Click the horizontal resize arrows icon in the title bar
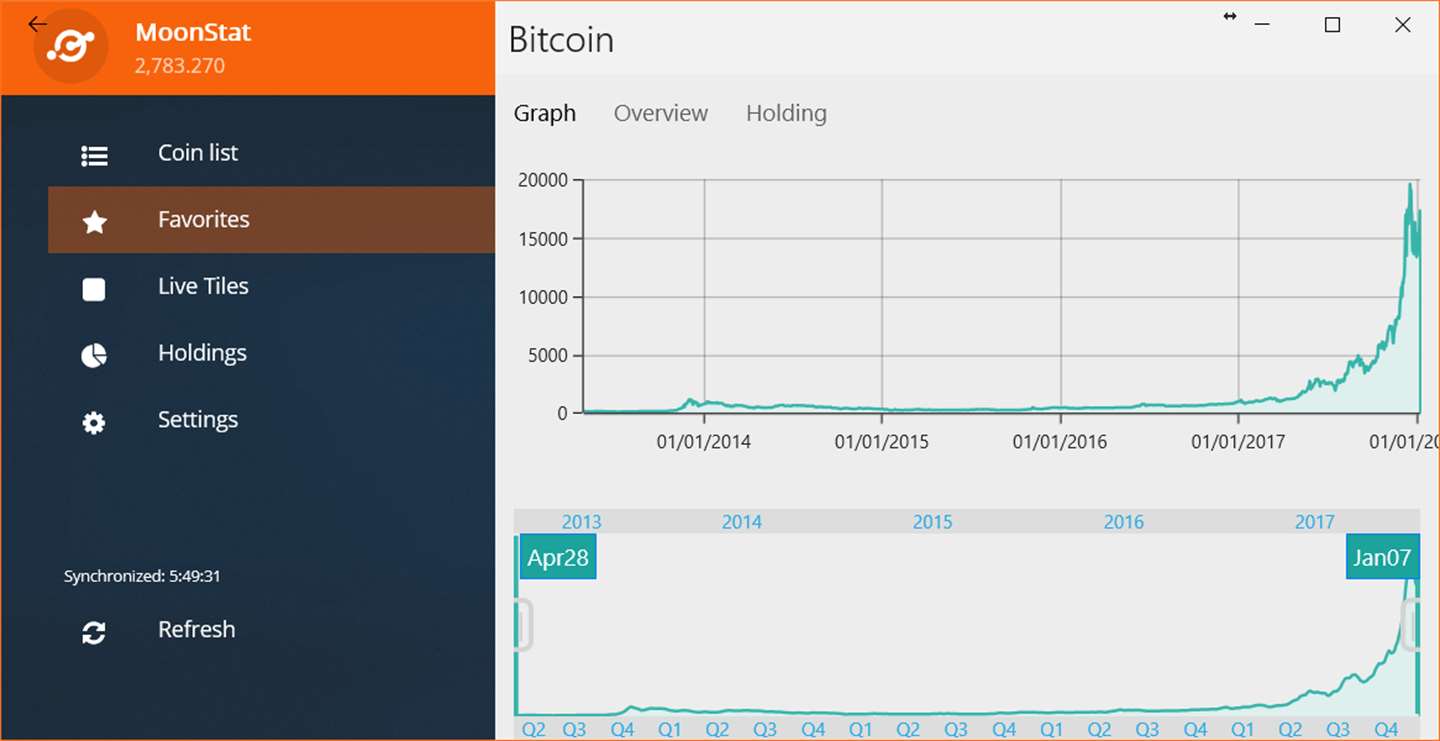 1230,16
